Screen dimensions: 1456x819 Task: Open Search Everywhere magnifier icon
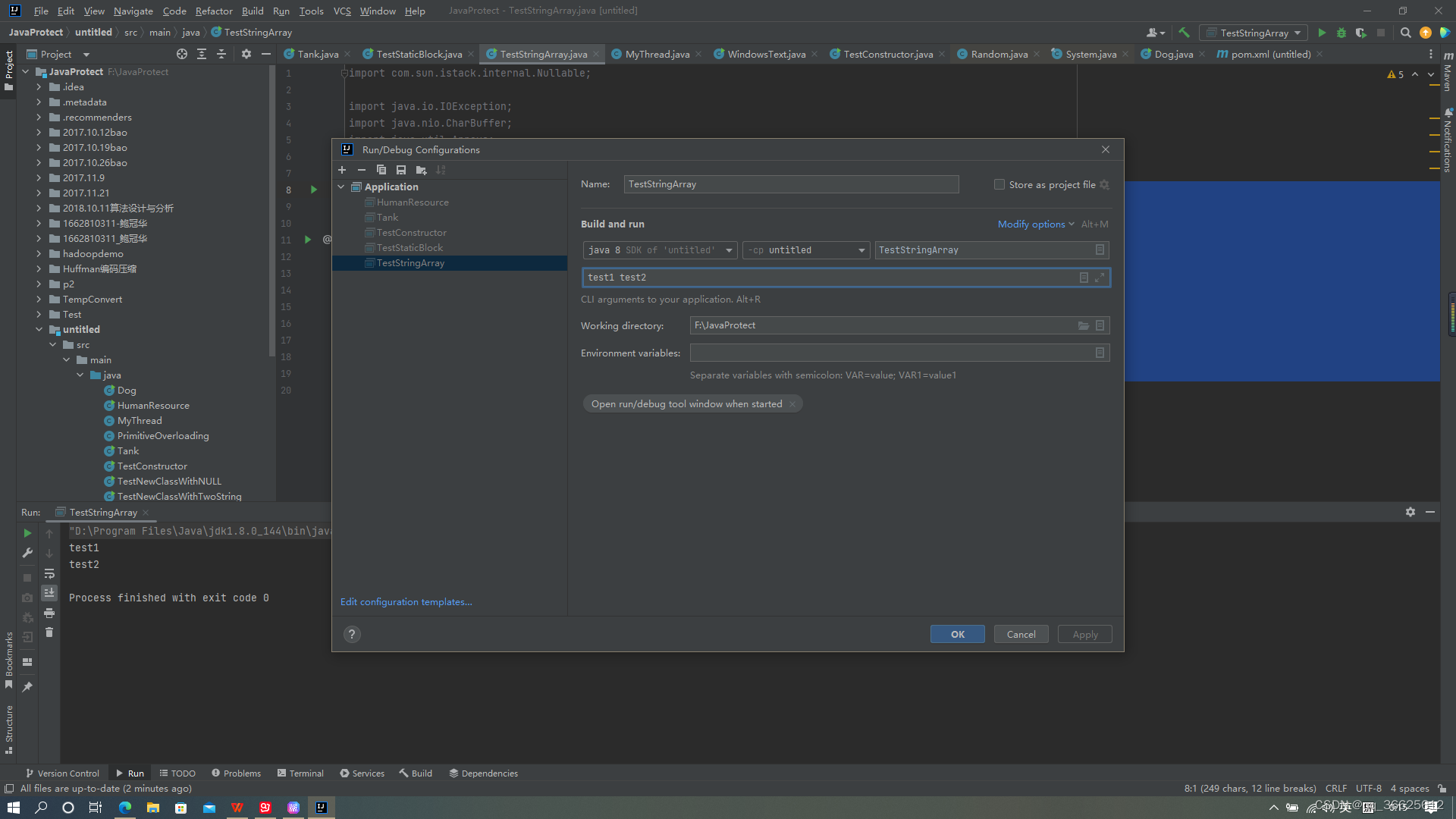(x=1405, y=33)
